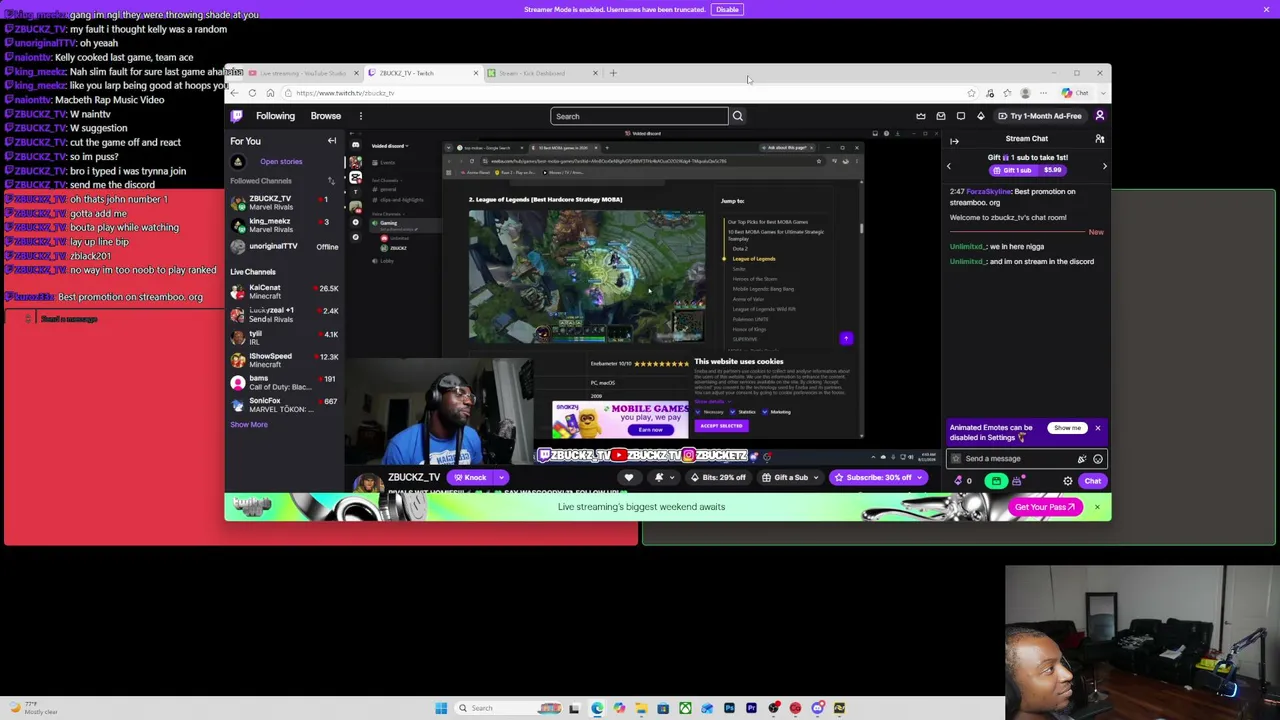
Task: Click the browser back arrow
Action: click(235, 93)
